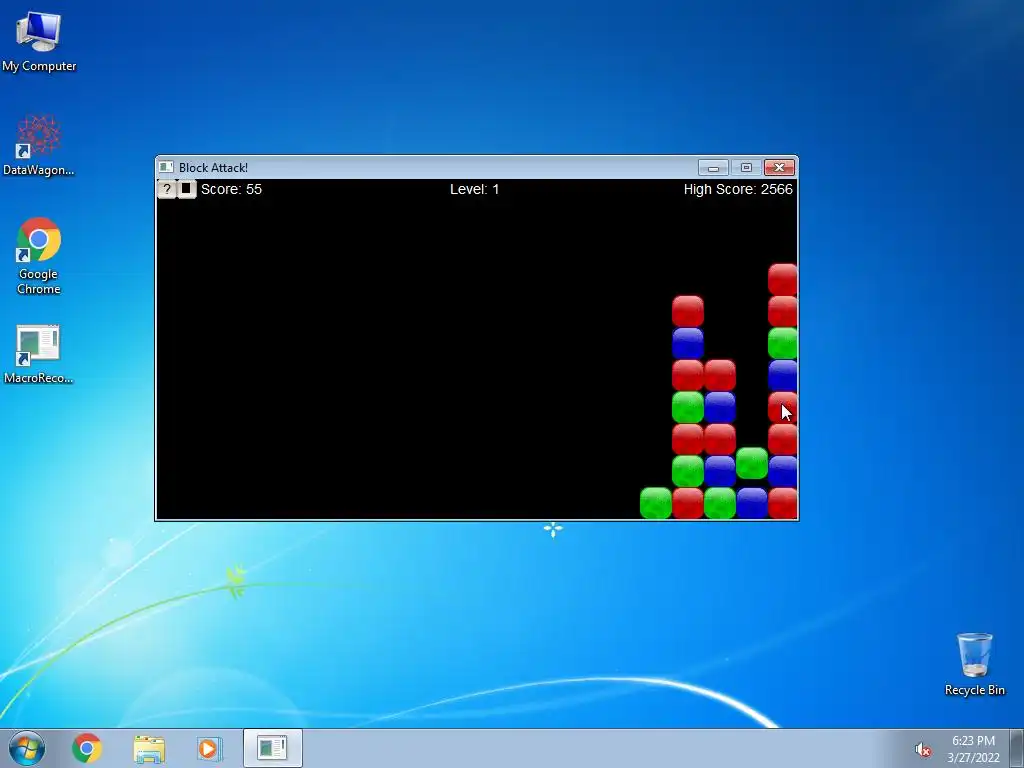This screenshot has width=1024, height=768.
Task: Click the topmost red block in the rightmost column
Action: point(782,280)
